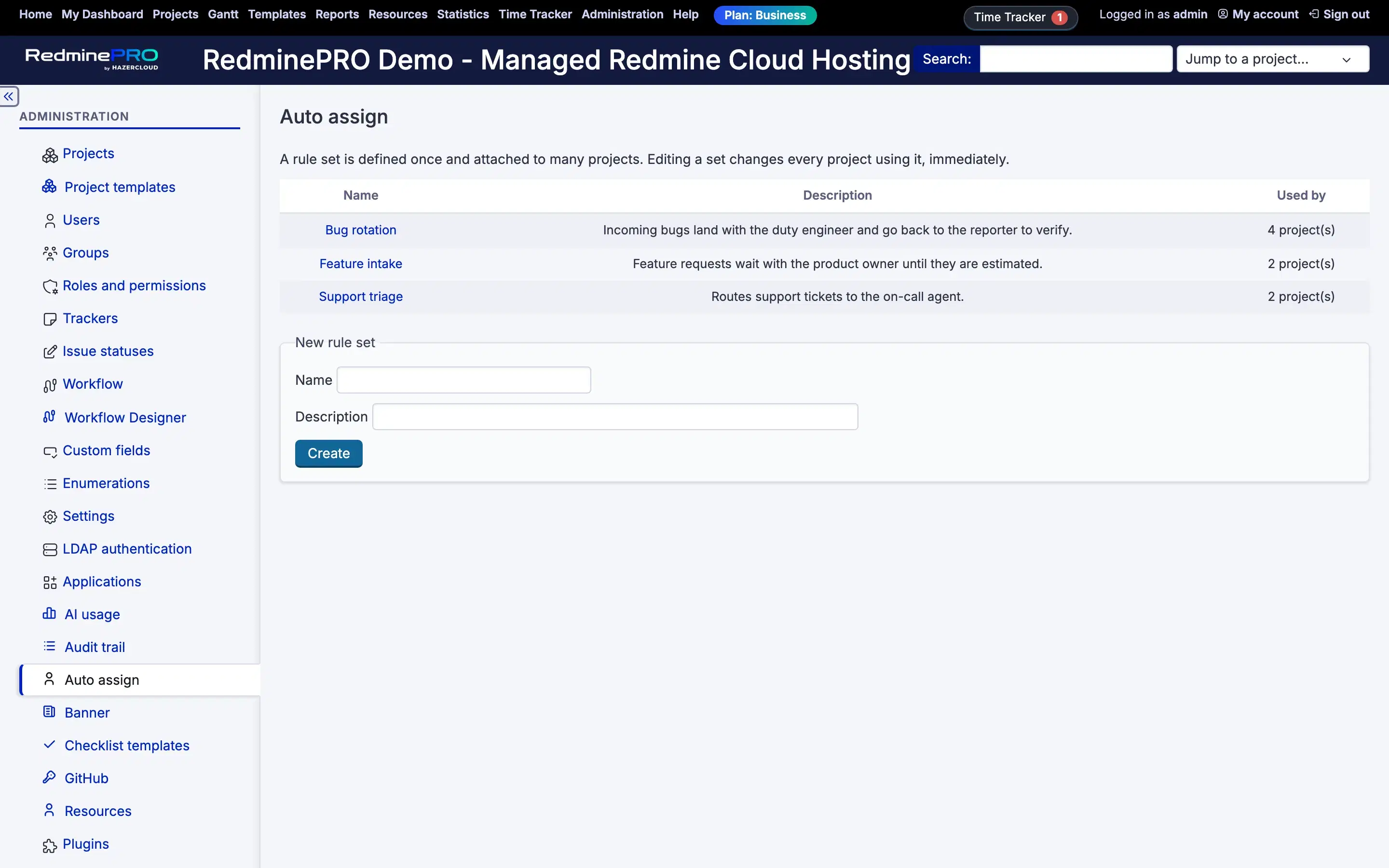The image size is (1389, 868).
Task: Open the Support triage rule set
Action: [360, 297]
